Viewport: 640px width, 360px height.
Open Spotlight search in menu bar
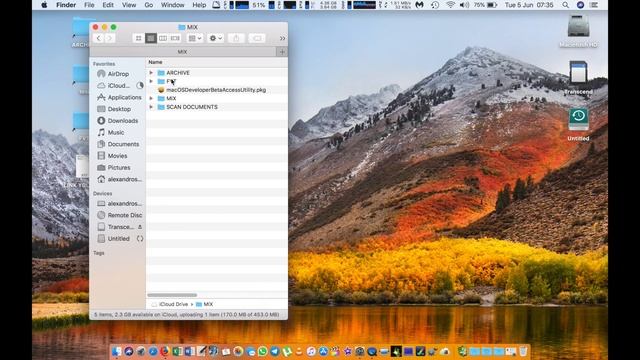click(x=565, y=5)
